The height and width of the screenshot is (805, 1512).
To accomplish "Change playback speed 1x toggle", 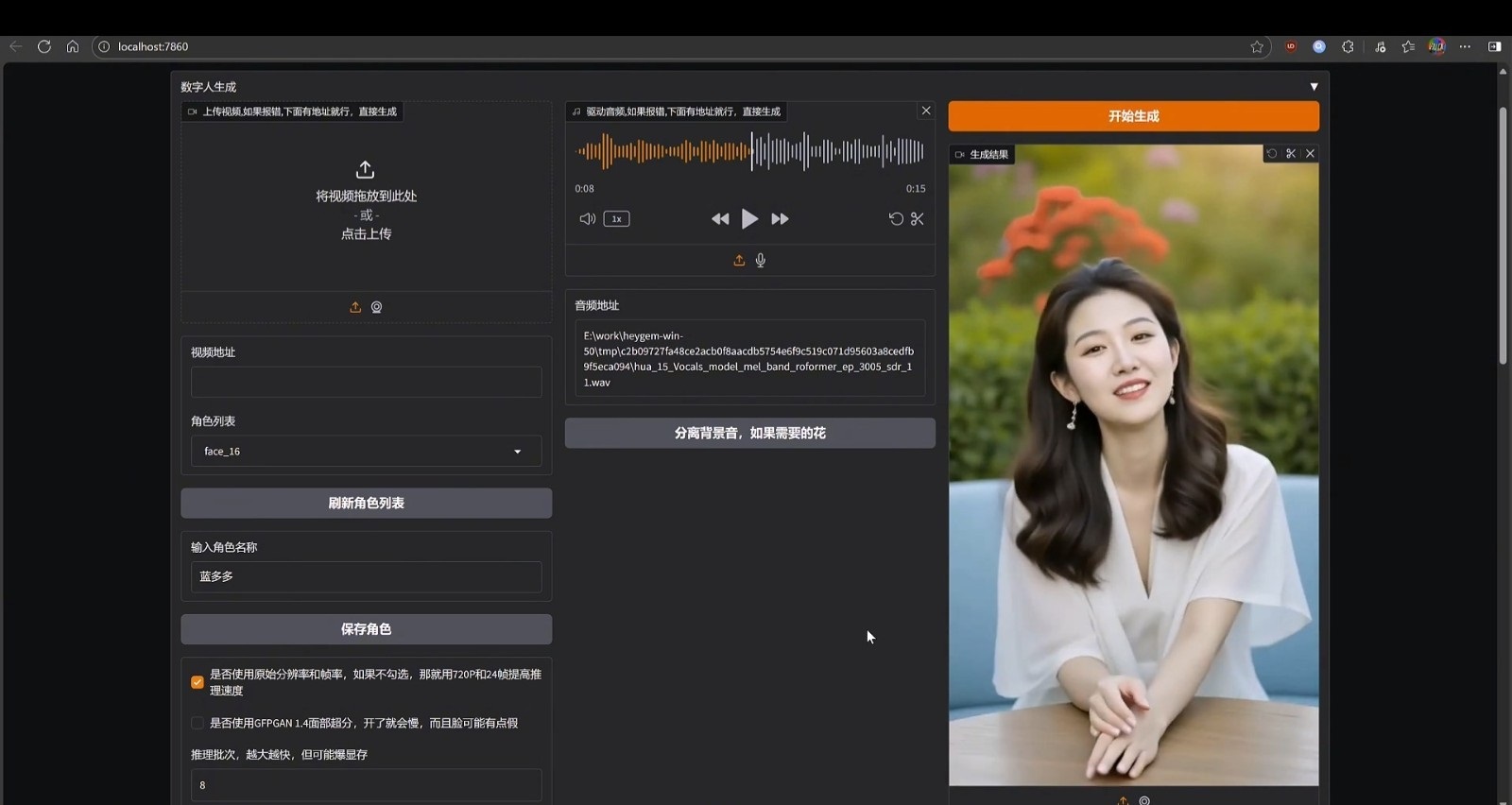I will click(616, 219).
